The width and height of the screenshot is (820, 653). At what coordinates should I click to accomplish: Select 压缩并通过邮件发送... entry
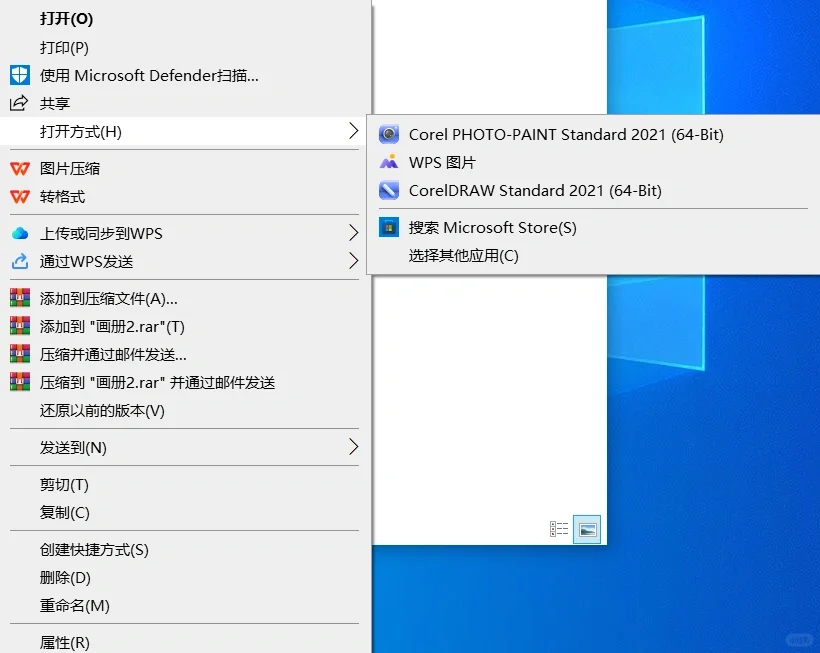pos(185,354)
